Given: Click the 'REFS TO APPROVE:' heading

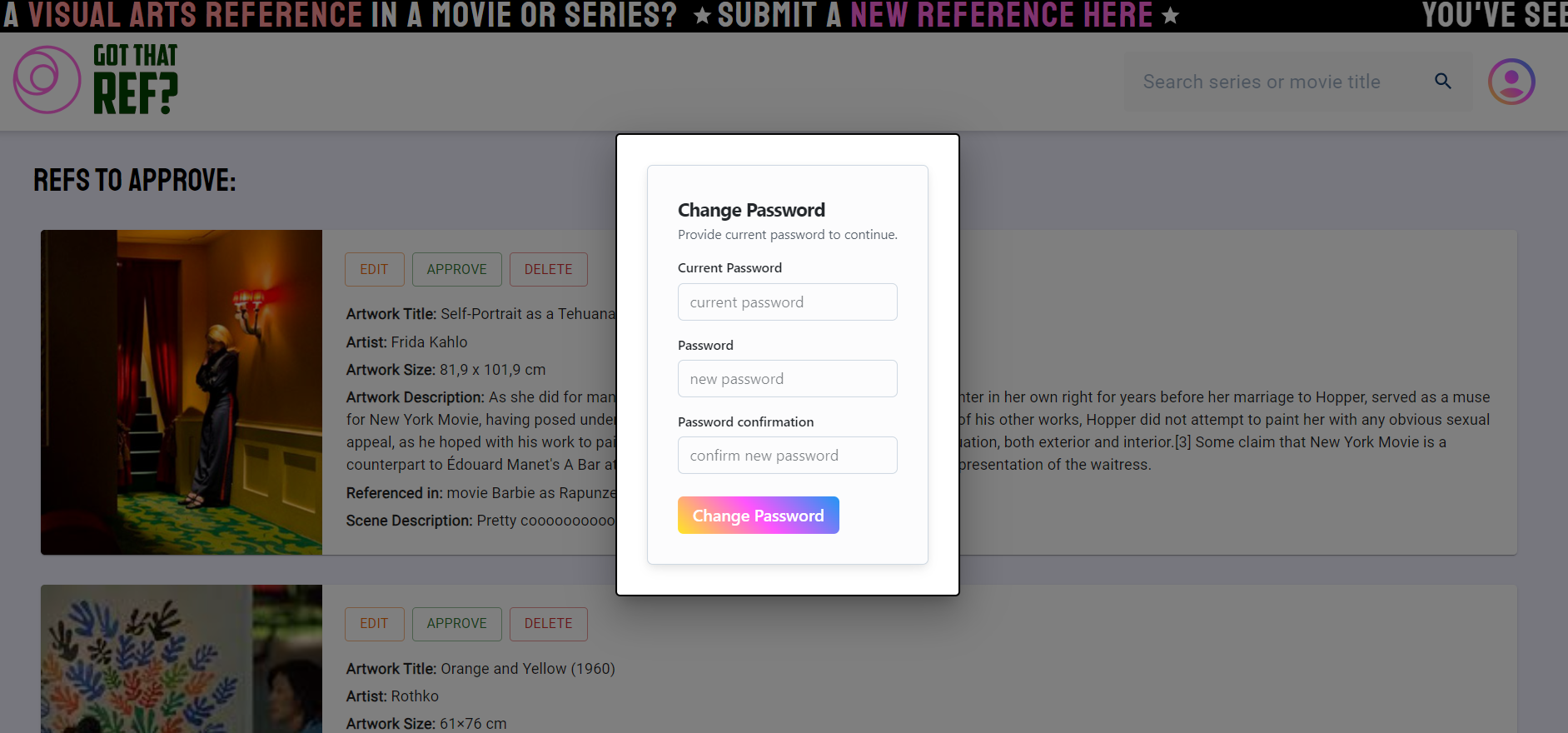Looking at the screenshot, I should click(x=135, y=180).
